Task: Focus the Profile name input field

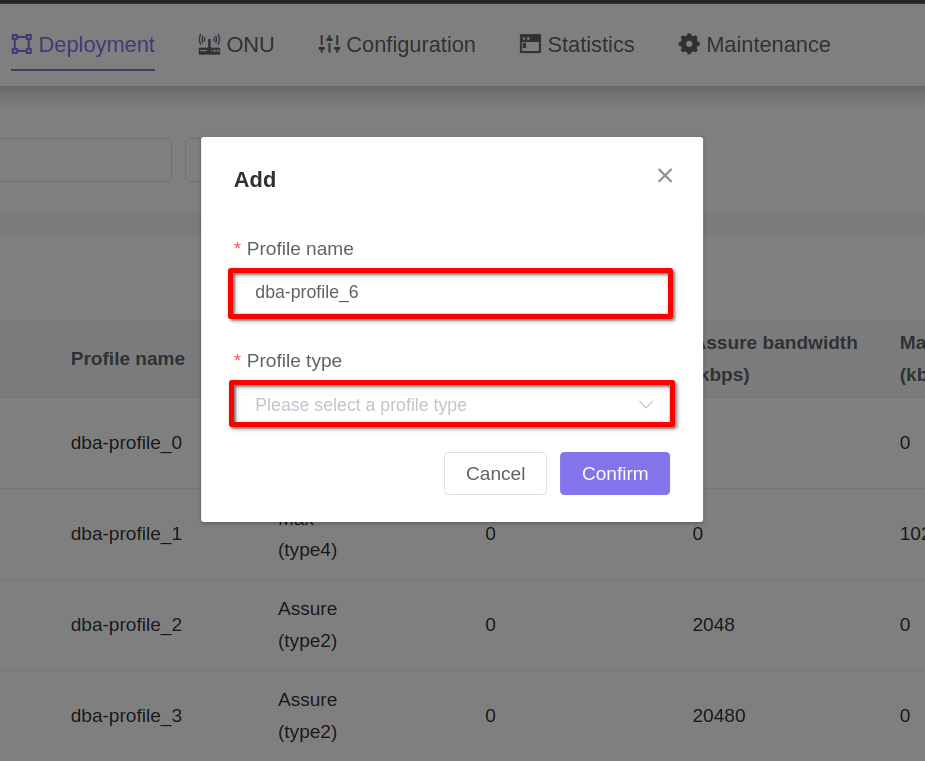Action: [450, 293]
